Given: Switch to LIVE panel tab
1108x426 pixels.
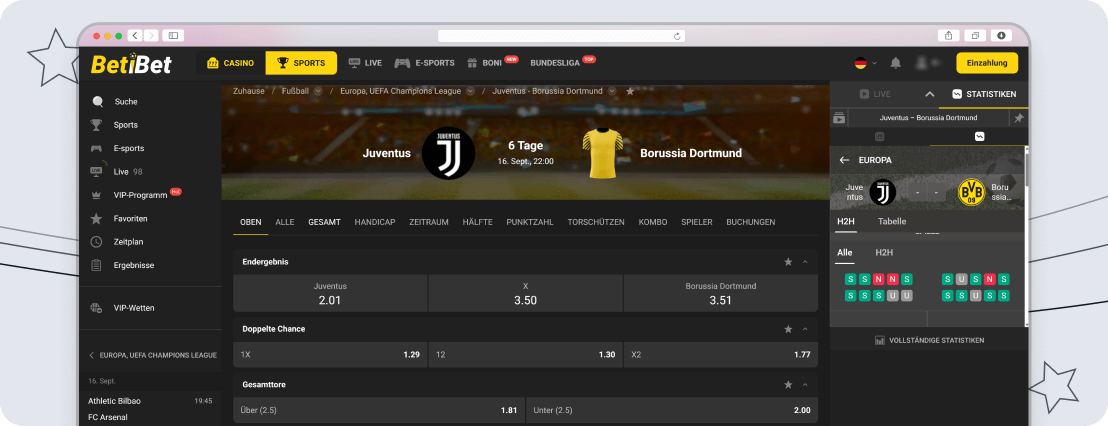Looking at the screenshot, I should point(875,94).
